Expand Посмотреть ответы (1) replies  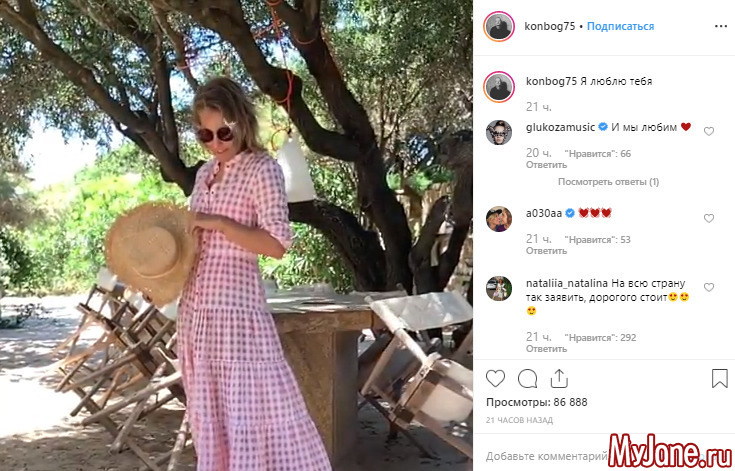click(x=608, y=182)
